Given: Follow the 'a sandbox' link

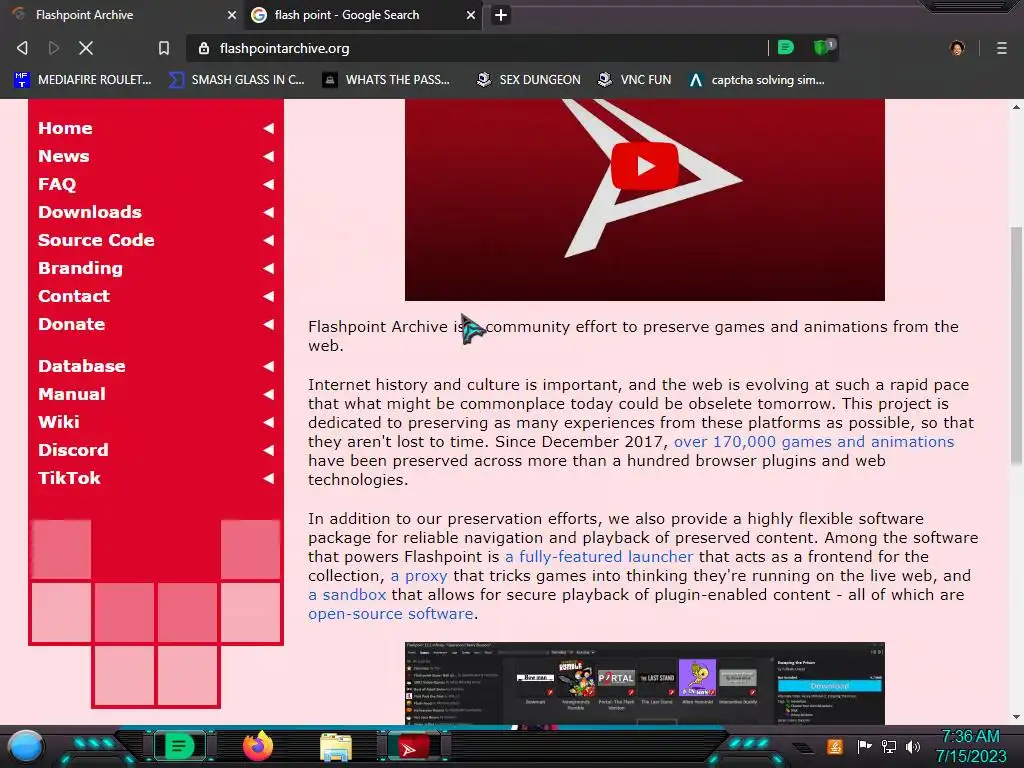Looking at the screenshot, I should (347, 595).
